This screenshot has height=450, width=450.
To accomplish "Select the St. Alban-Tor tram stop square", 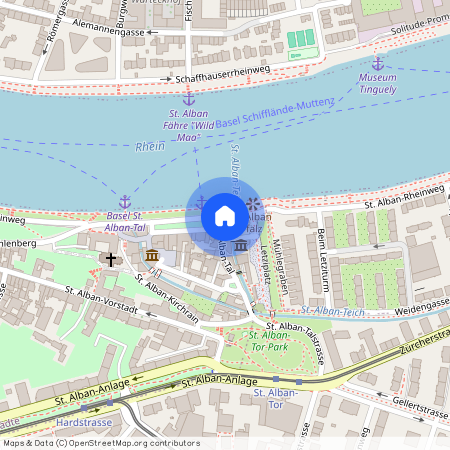I will tap(276, 379).
